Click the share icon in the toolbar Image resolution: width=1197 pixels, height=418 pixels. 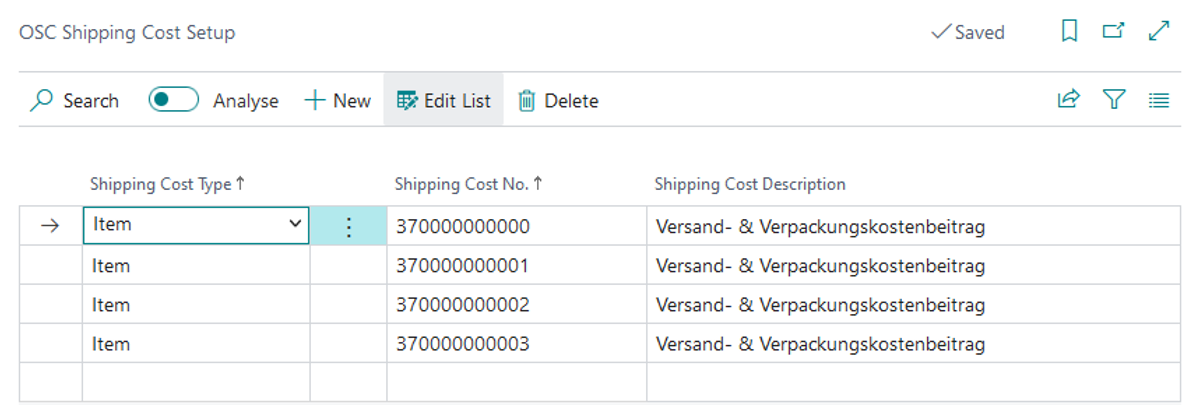(1069, 99)
